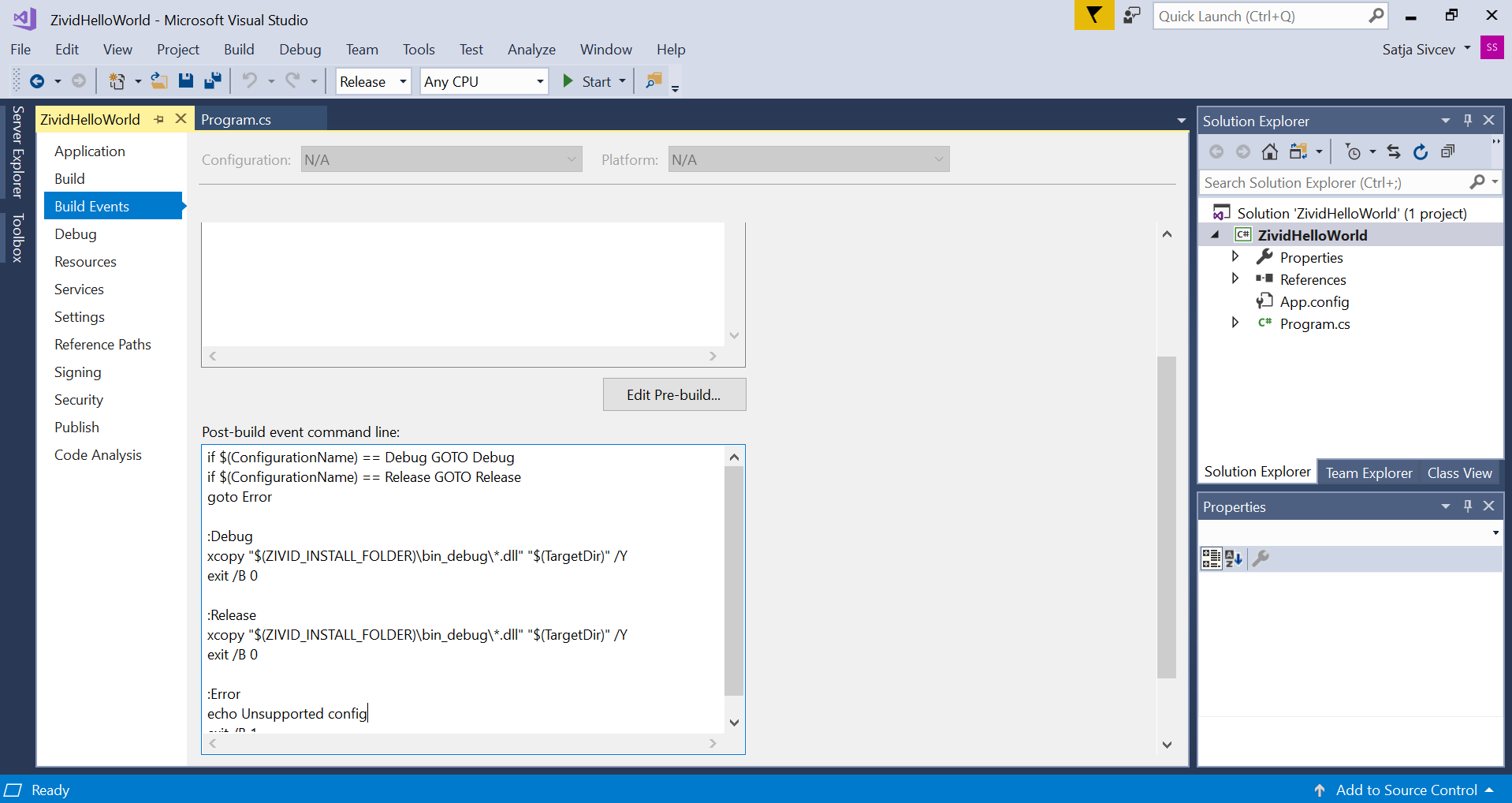This screenshot has width=1512, height=803.
Task: Click the Property Pages wrench icon
Action: point(1261,558)
